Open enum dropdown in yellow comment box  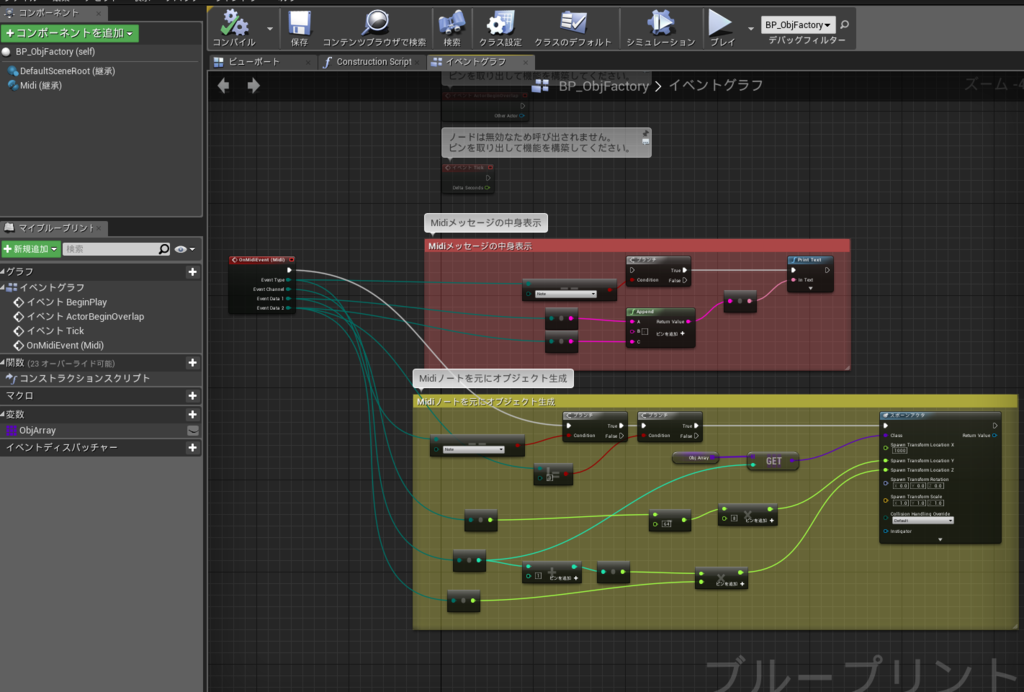tap(473, 449)
